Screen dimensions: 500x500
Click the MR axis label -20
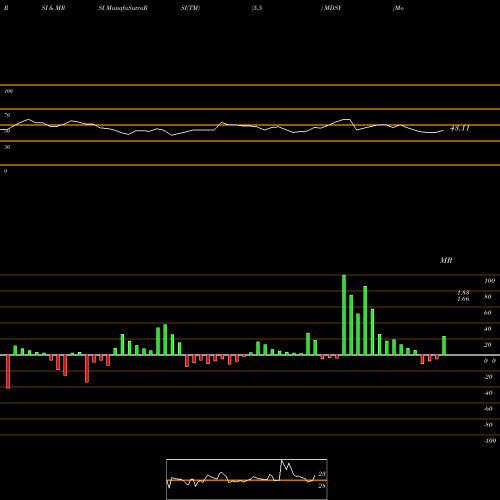(488, 377)
